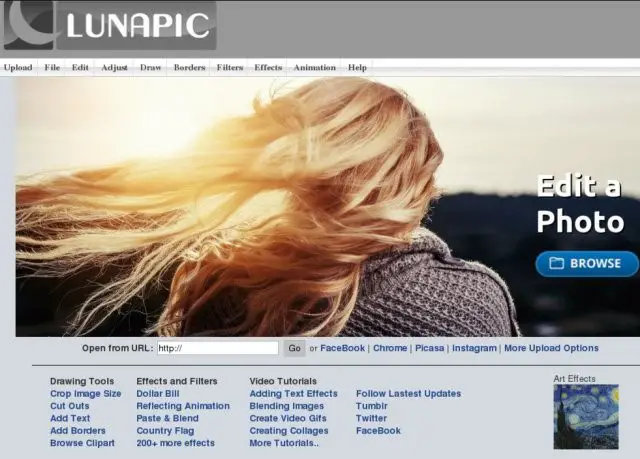The width and height of the screenshot is (640, 459).
Task: Expand the Borders menu
Action: tap(189, 68)
